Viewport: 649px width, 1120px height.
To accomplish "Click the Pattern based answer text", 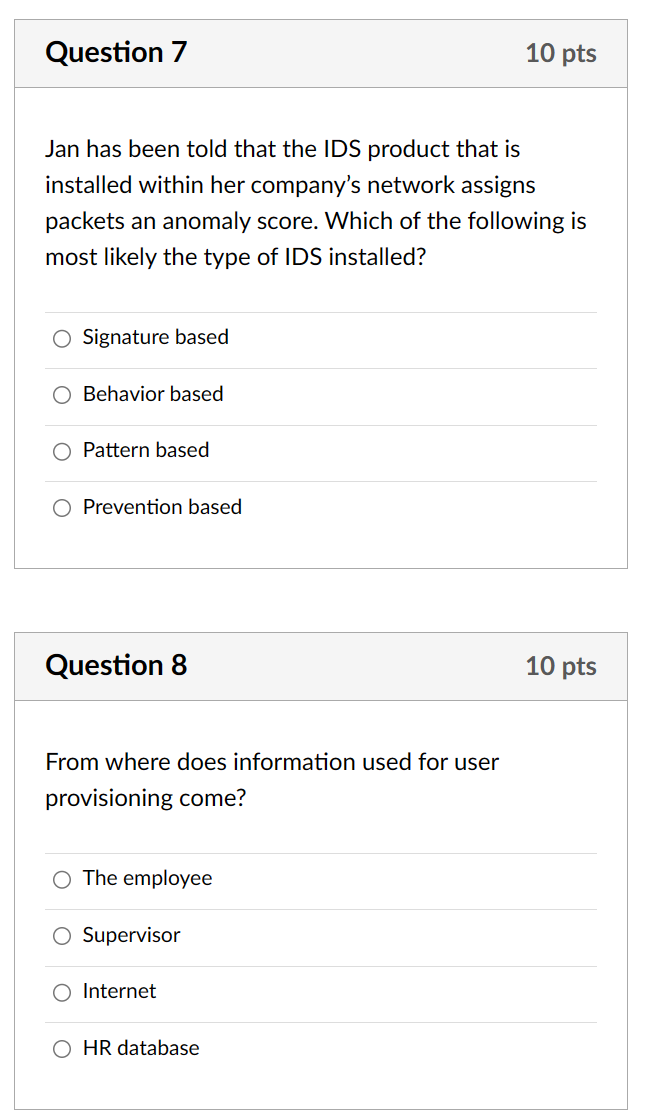I will click(x=145, y=450).
